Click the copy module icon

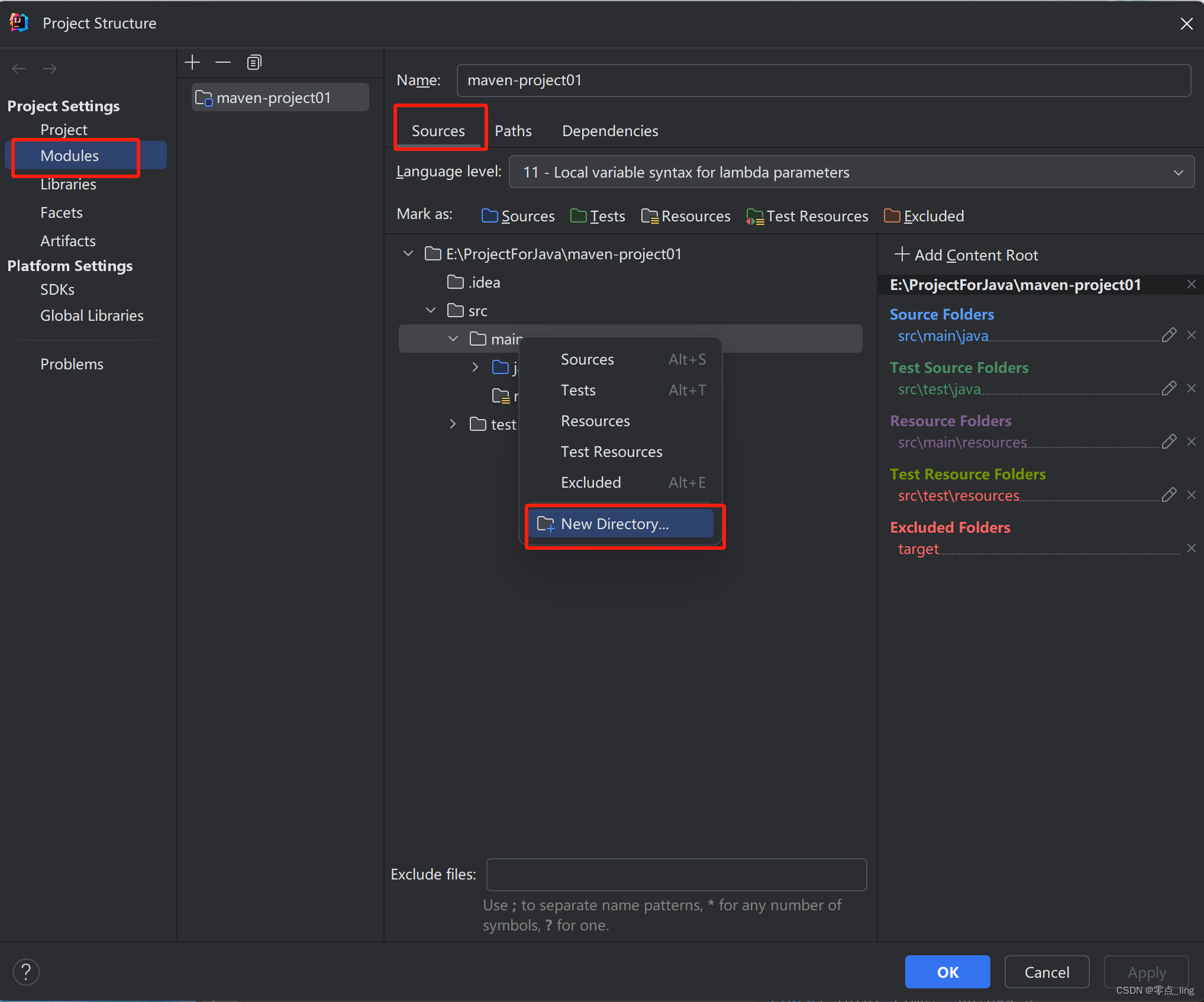(254, 62)
